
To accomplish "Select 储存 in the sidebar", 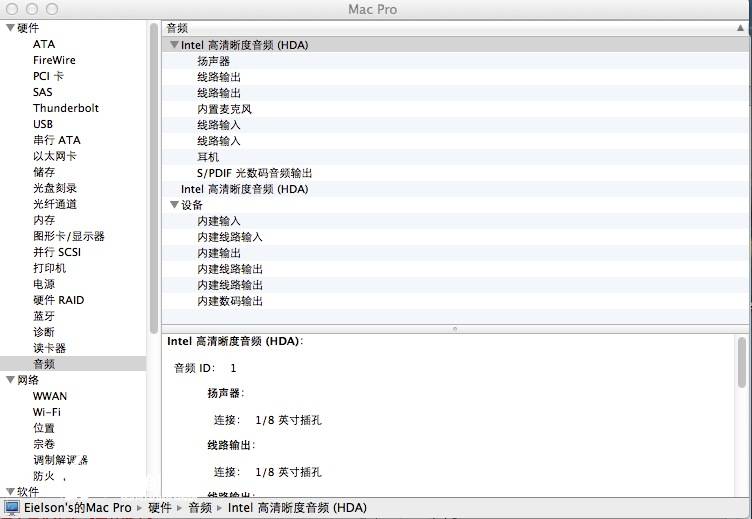I will pos(44,172).
